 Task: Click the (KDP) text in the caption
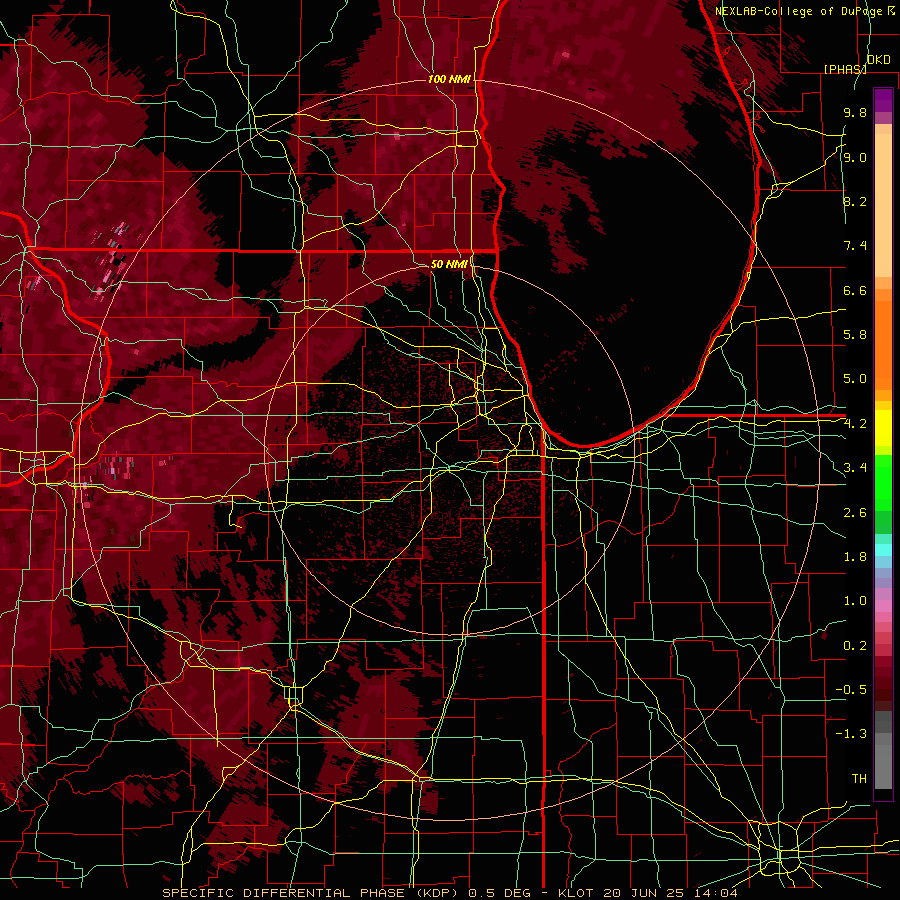436,893
